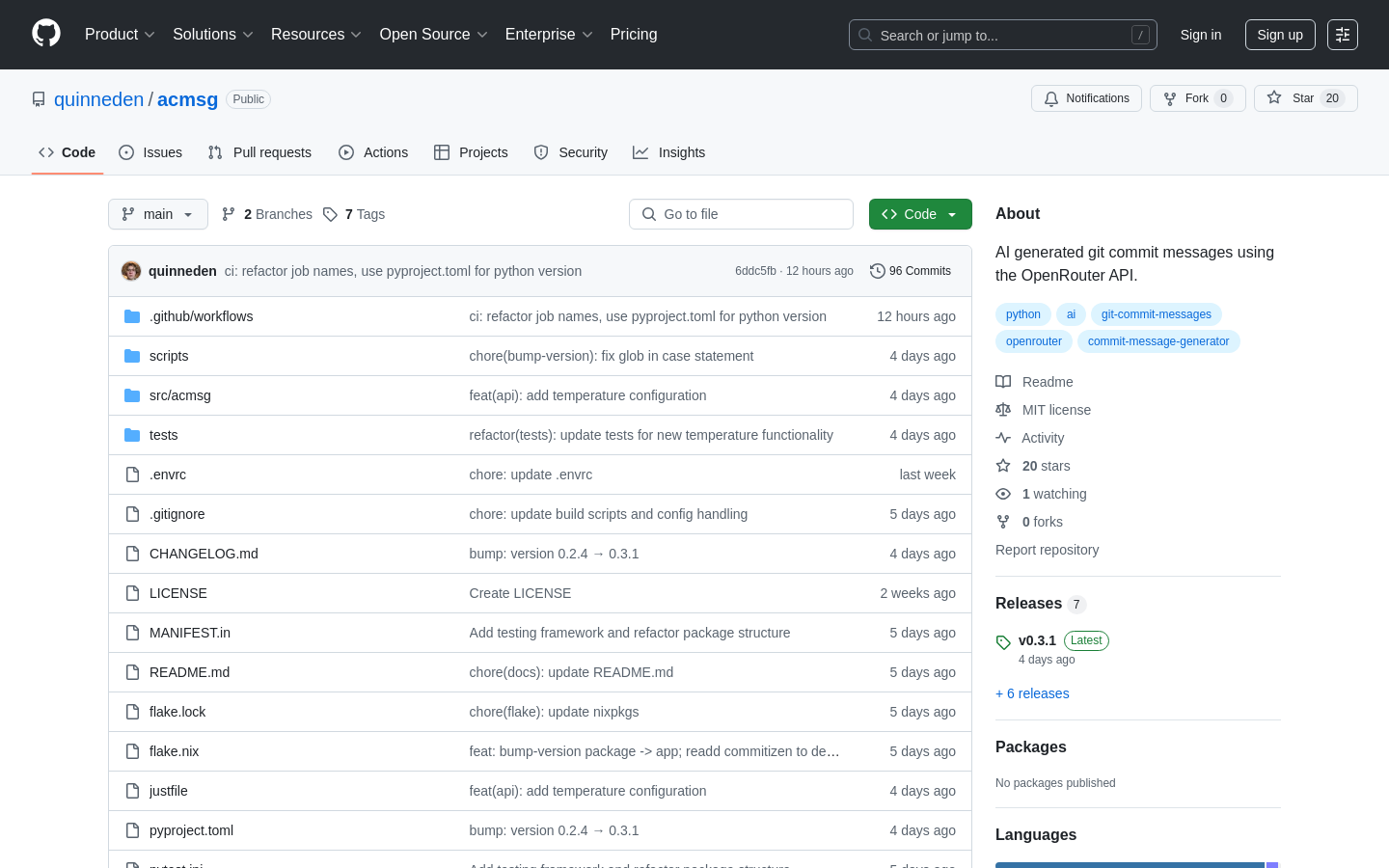
Task: Click the tag icon beside v0.3.1 release
Action: point(1003,642)
